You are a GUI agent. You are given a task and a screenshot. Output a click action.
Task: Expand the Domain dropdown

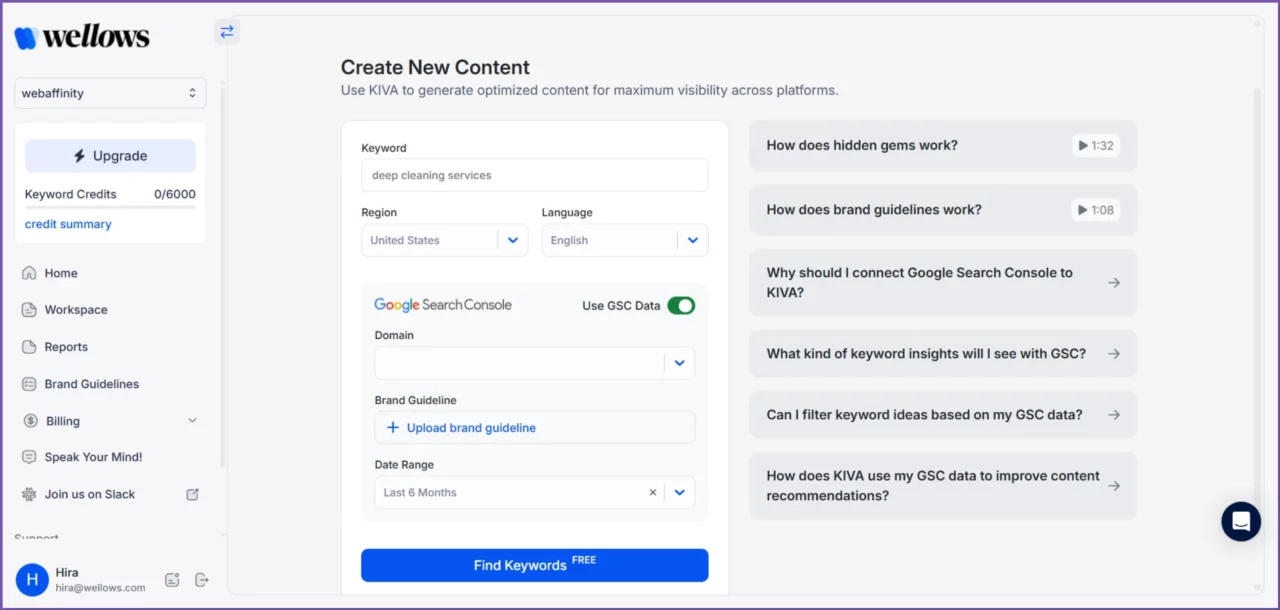coord(680,363)
